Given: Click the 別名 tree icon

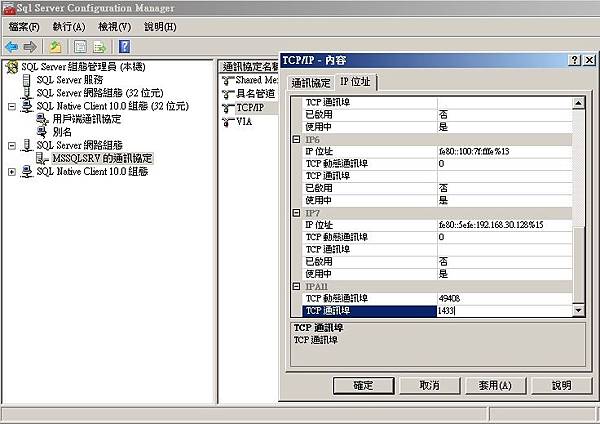Looking at the screenshot, I should [x=42, y=132].
